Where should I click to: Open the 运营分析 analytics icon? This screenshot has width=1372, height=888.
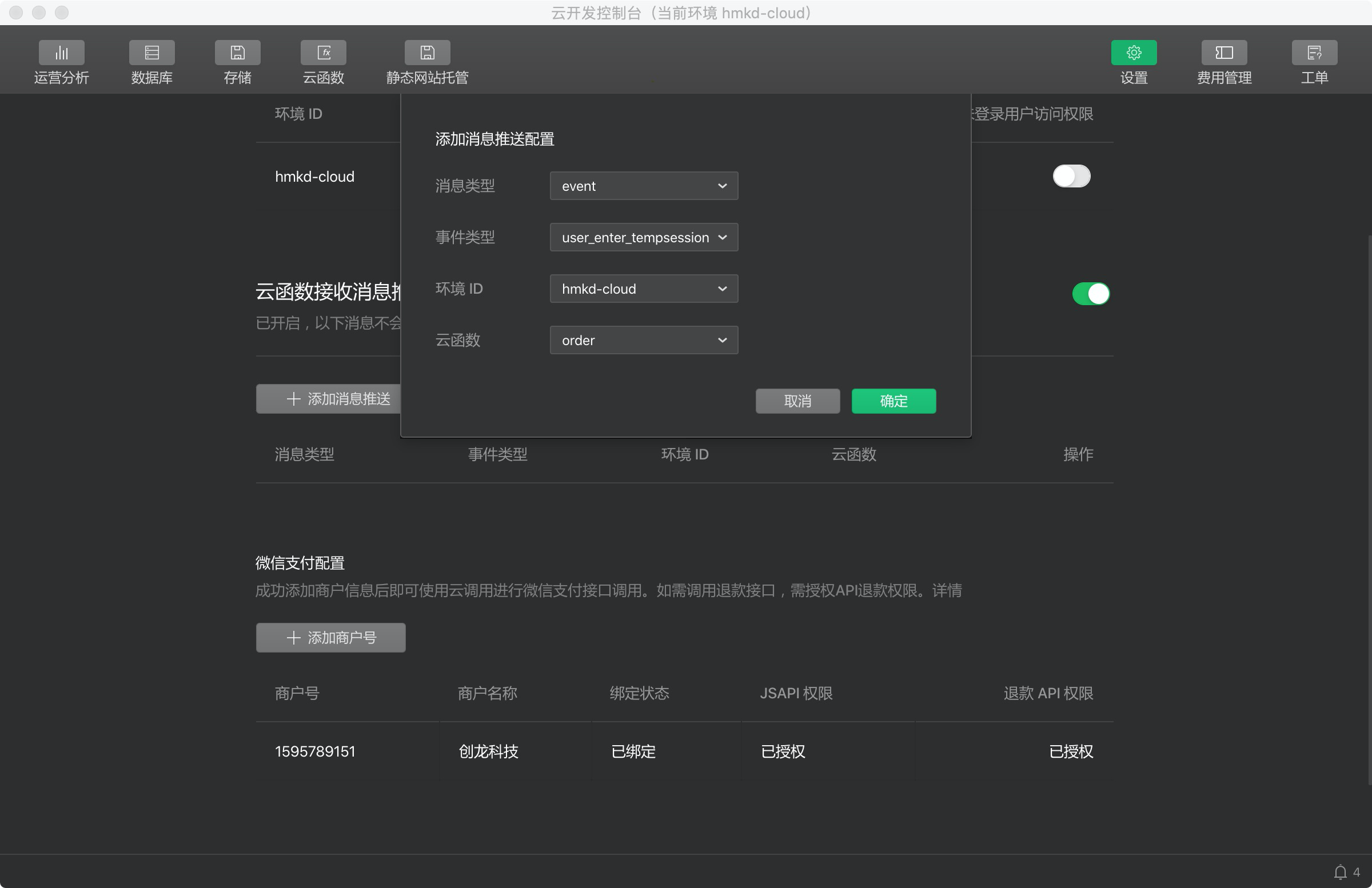[x=61, y=53]
